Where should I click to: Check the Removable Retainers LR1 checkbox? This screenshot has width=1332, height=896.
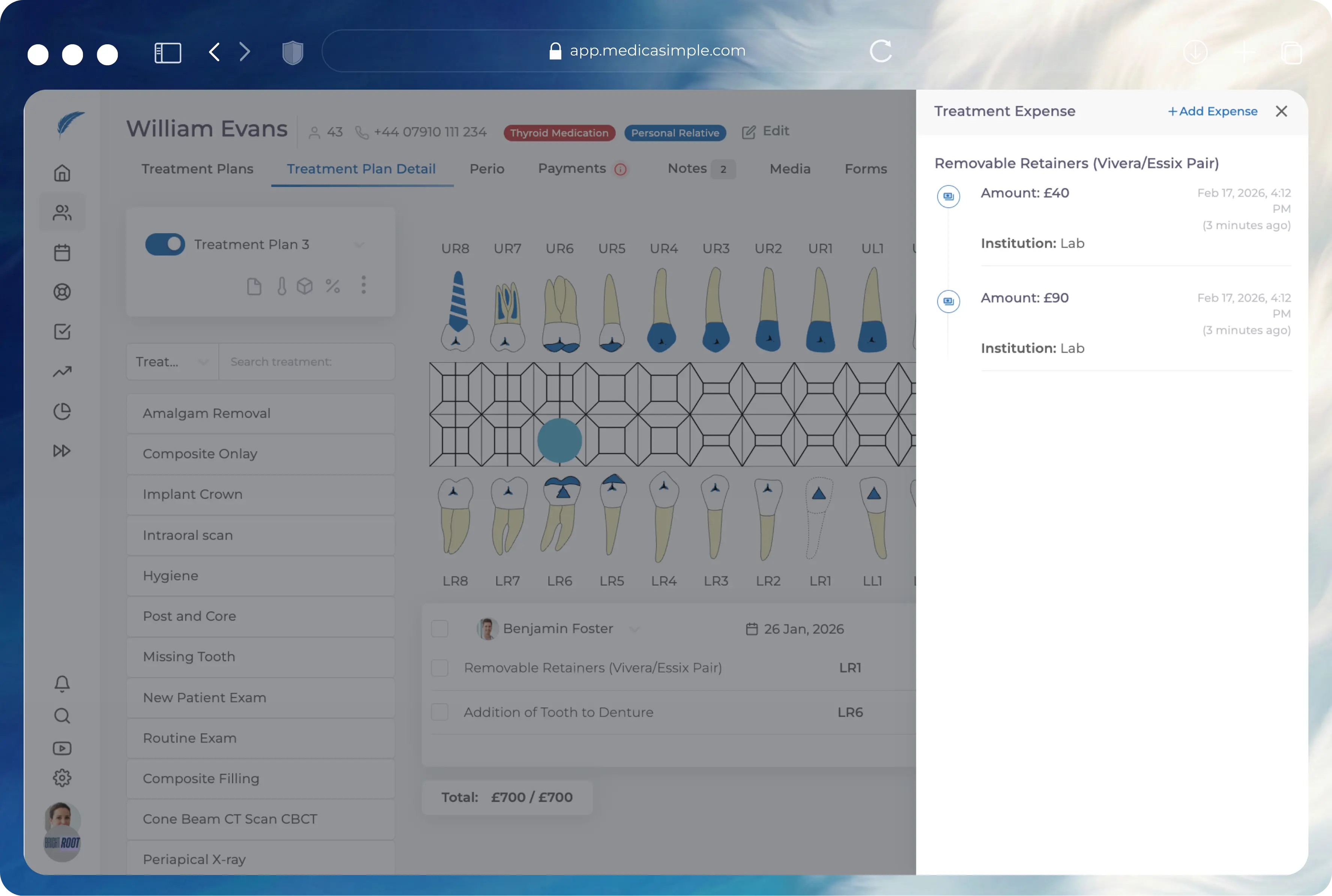[x=439, y=667]
